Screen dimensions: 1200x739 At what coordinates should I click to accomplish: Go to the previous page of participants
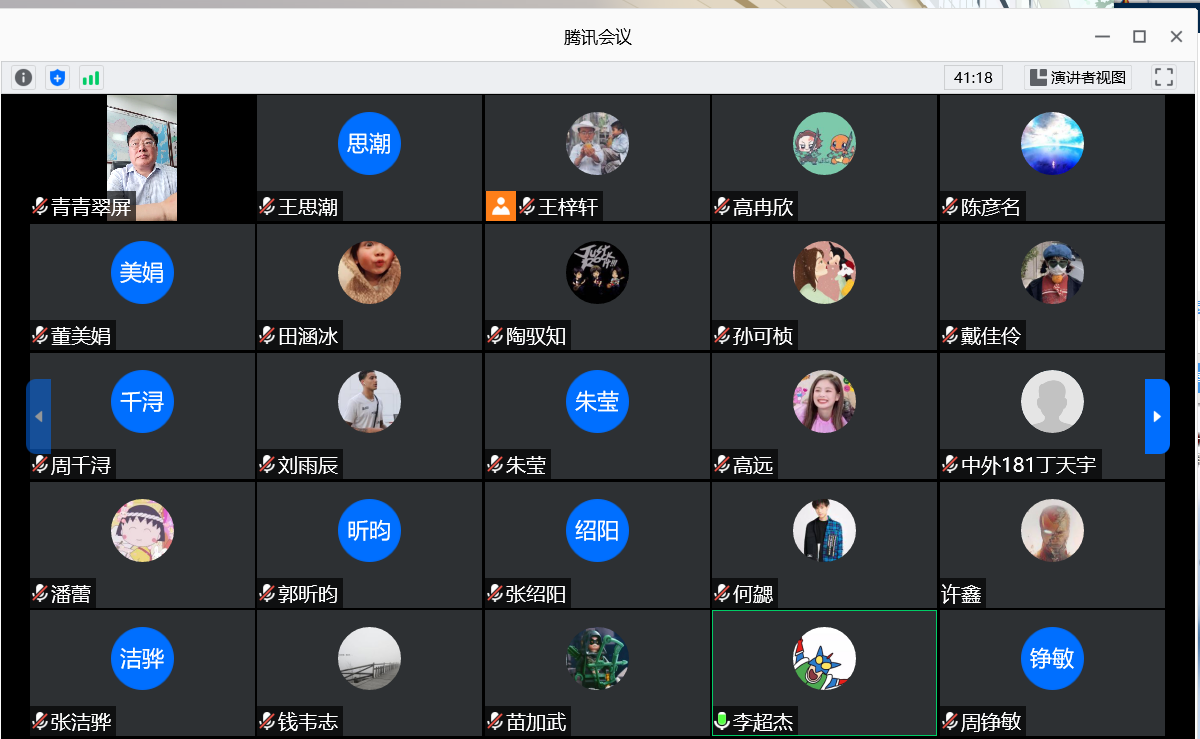coord(39,416)
